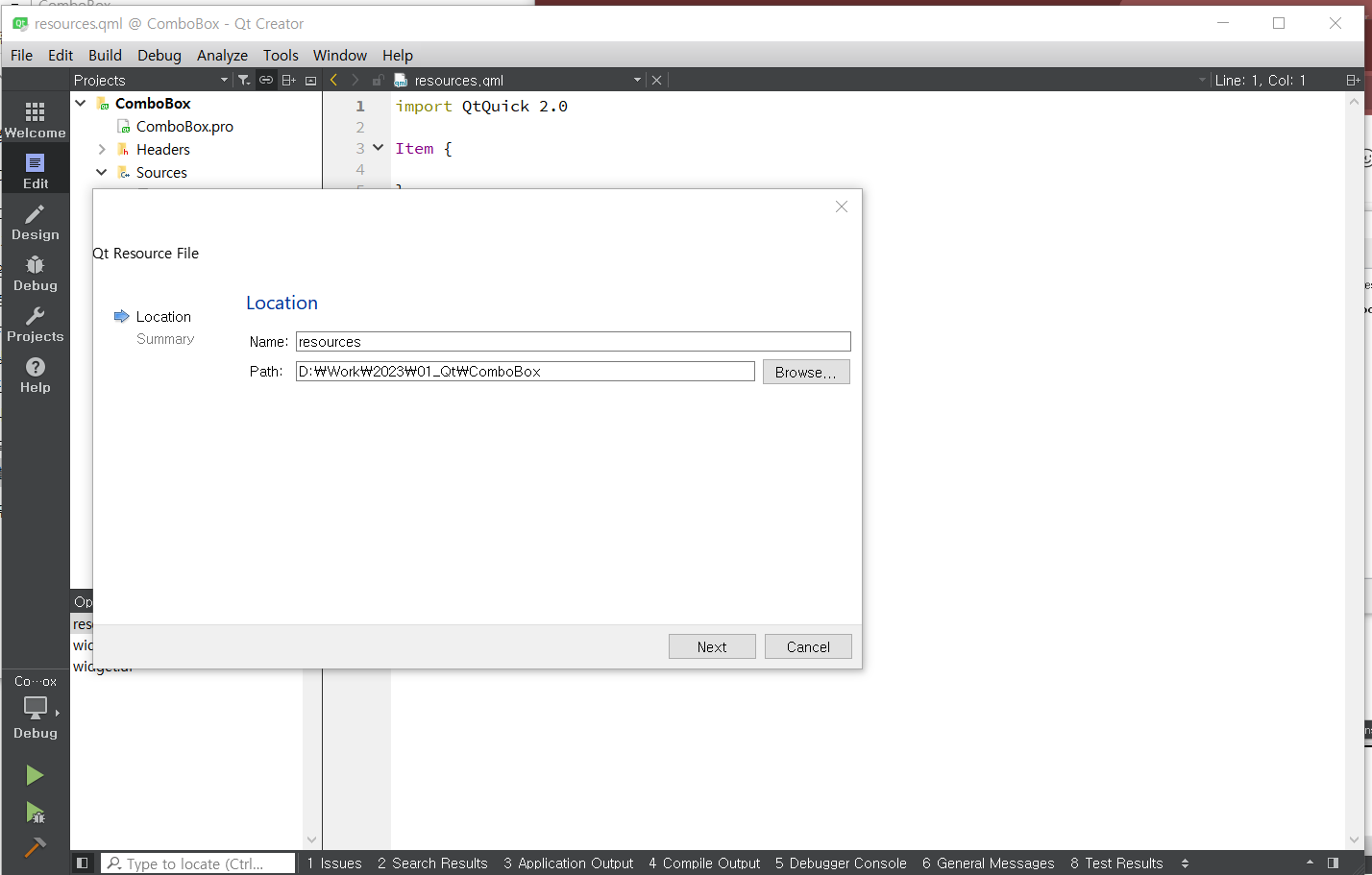Viewport: 1372px width, 875px height.
Task: Open the Analyze menu
Action: click(222, 55)
